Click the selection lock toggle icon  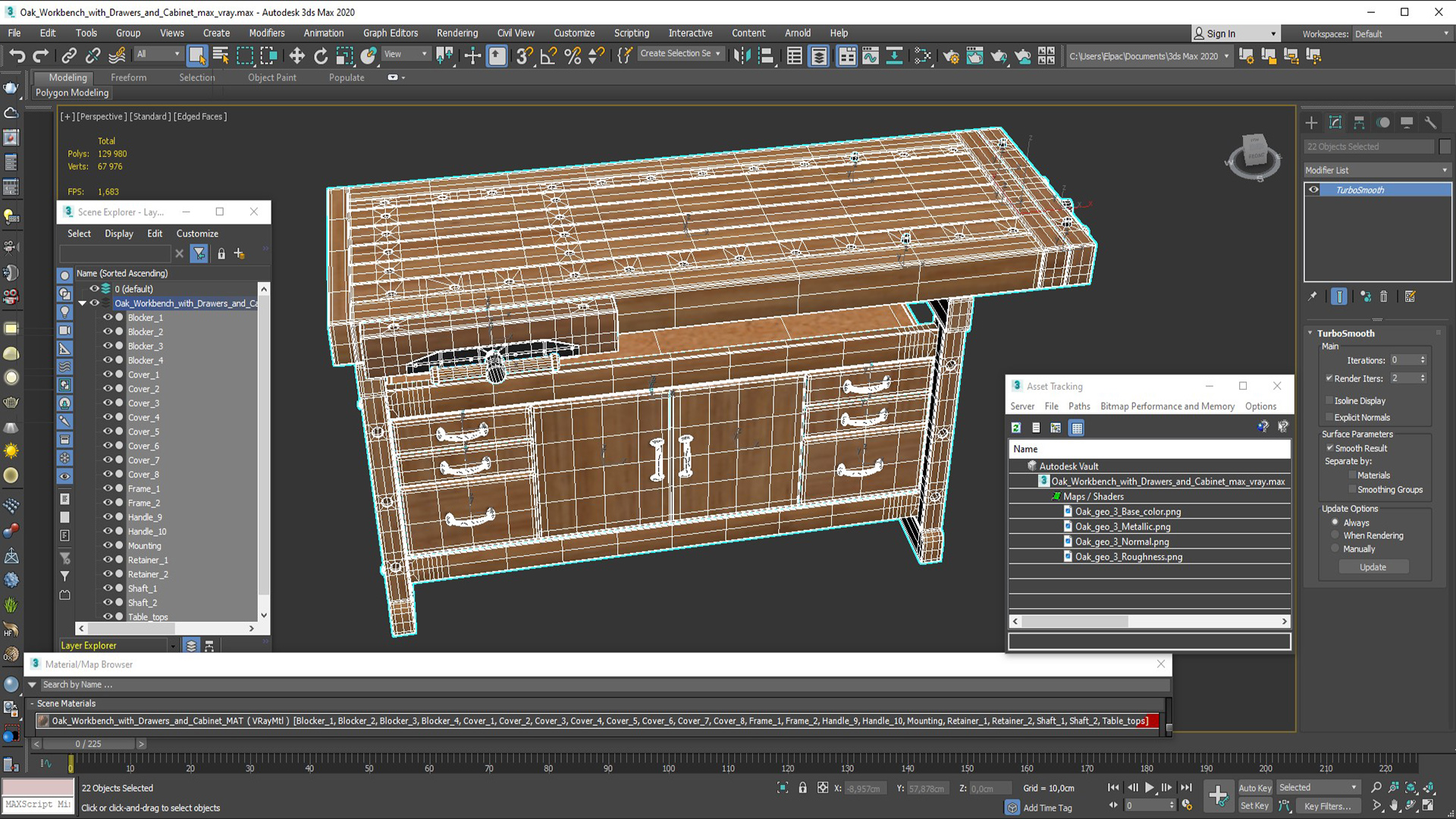pyautogui.click(x=802, y=788)
